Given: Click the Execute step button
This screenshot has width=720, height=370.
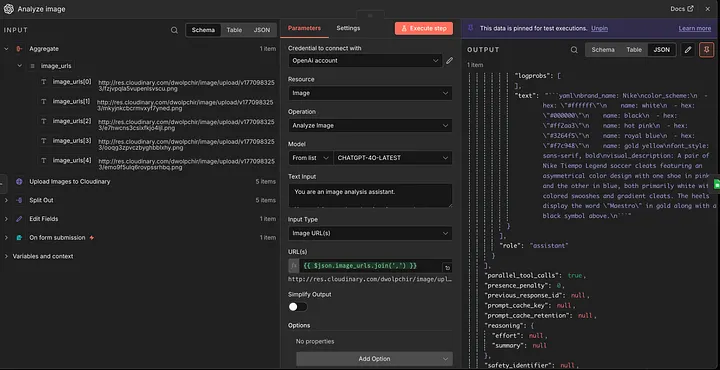Looking at the screenshot, I should click(424, 28).
